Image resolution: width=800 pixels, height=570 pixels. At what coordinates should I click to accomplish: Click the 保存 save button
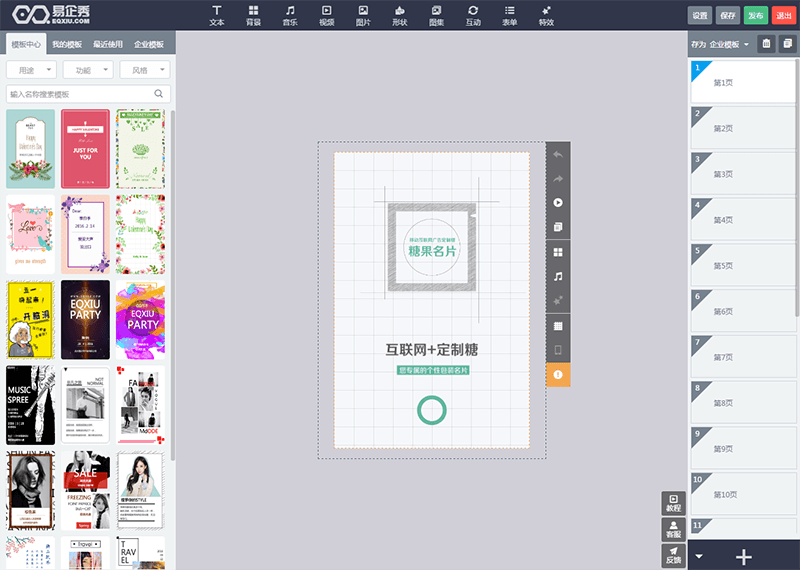(x=728, y=15)
